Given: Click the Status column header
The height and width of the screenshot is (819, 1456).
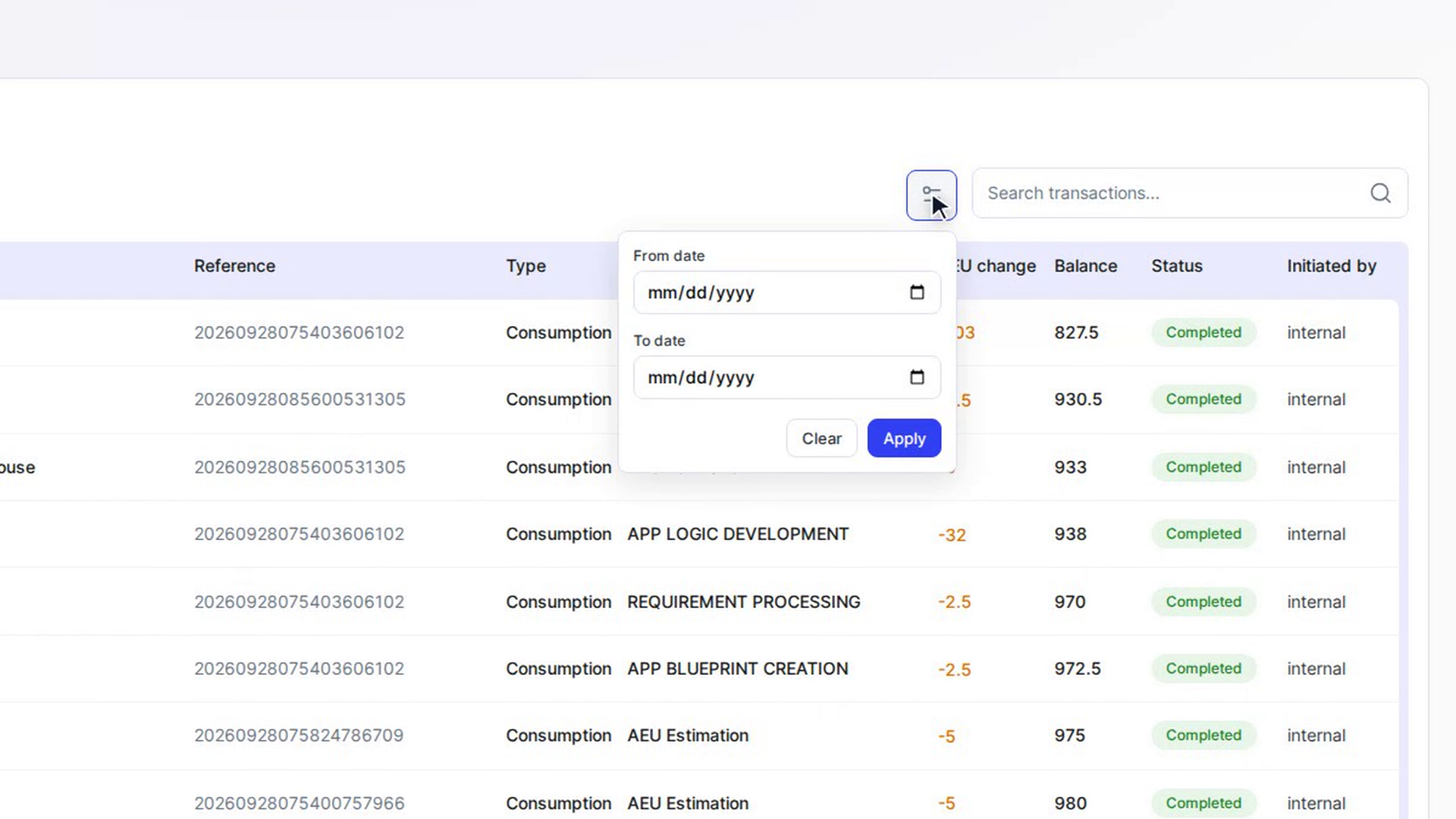Looking at the screenshot, I should [x=1176, y=266].
